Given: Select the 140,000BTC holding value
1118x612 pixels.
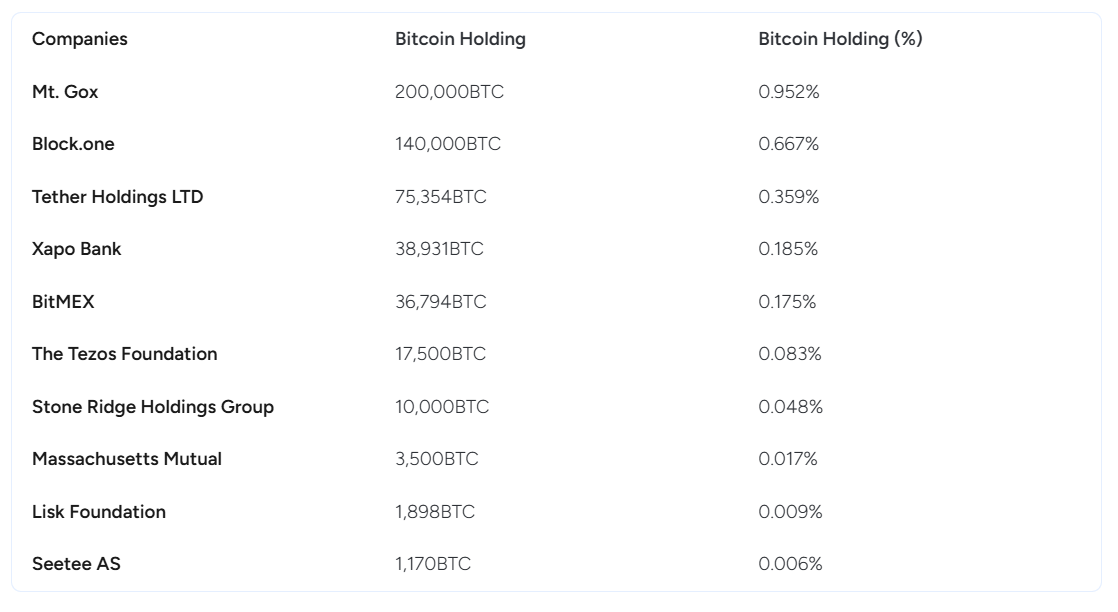Looking at the screenshot, I should pos(448,144).
